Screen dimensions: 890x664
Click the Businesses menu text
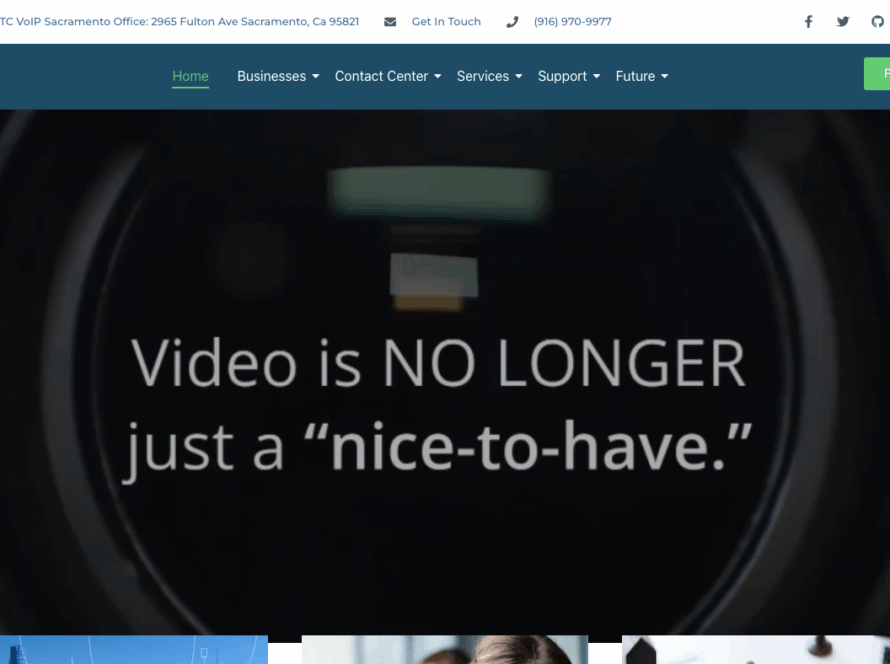271,76
